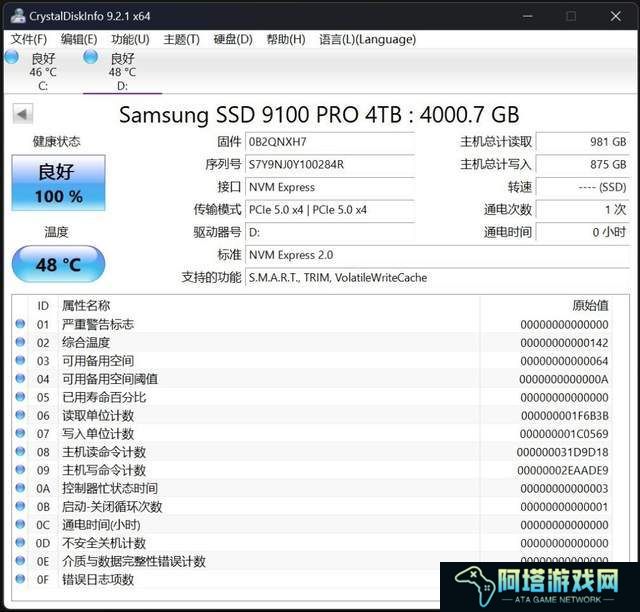
Task: Open the 功能(U) menu
Action: tap(130, 39)
